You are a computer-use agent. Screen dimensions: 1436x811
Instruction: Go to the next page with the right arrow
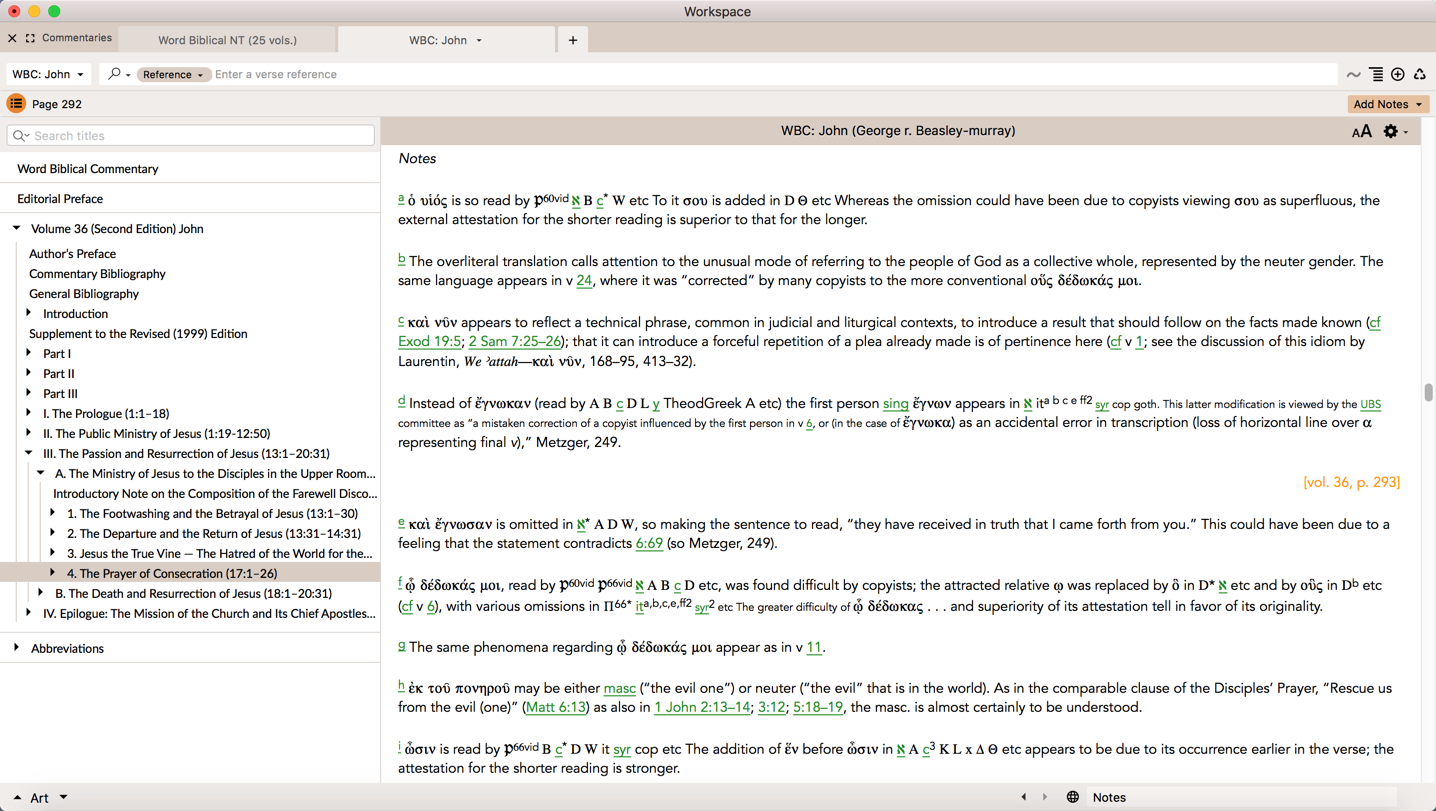click(x=1045, y=797)
